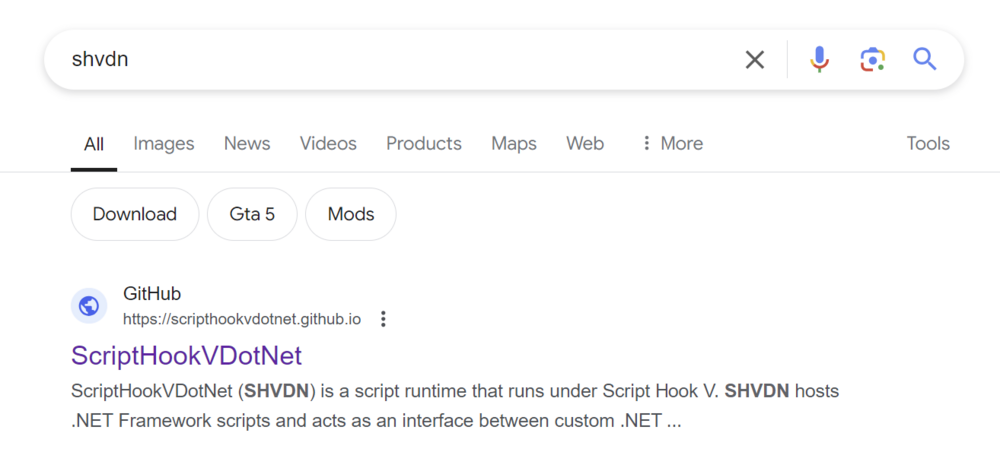Expand the More search filters menu
This screenshot has height=474, width=1000.
click(x=672, y=144)
